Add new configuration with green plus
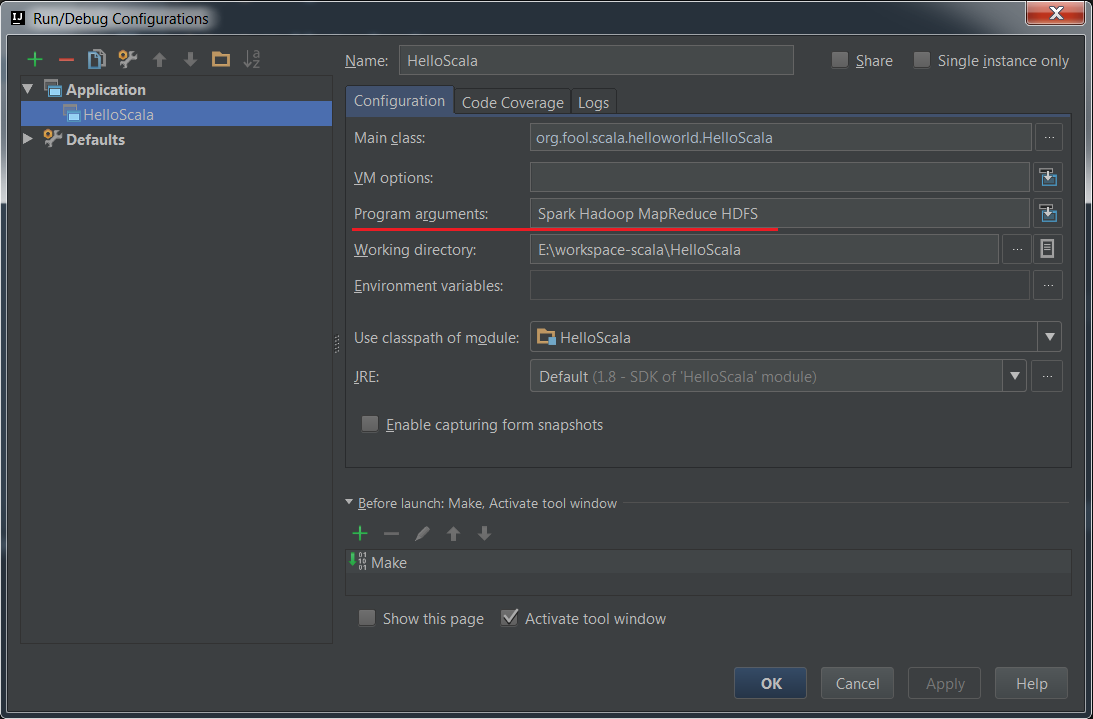This screenshot has height=719, width=1093. tap(35, 60)
